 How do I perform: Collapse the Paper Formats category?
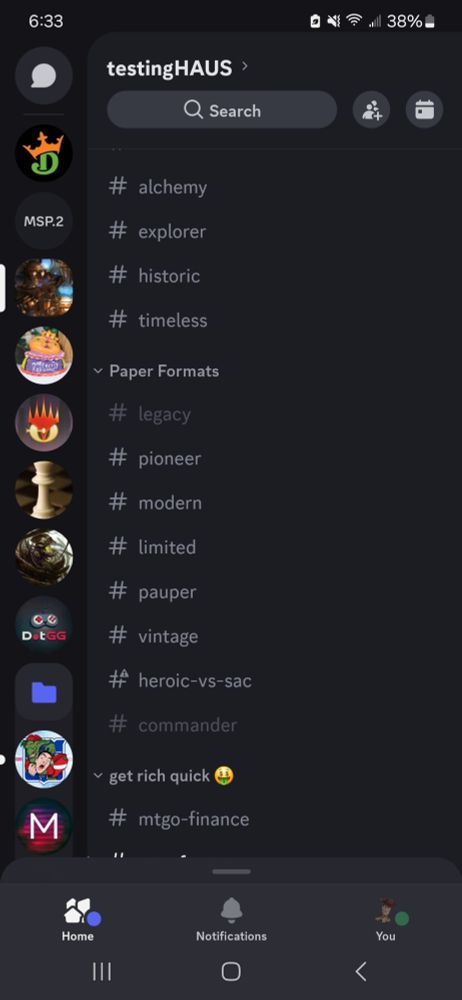(156, 371)
